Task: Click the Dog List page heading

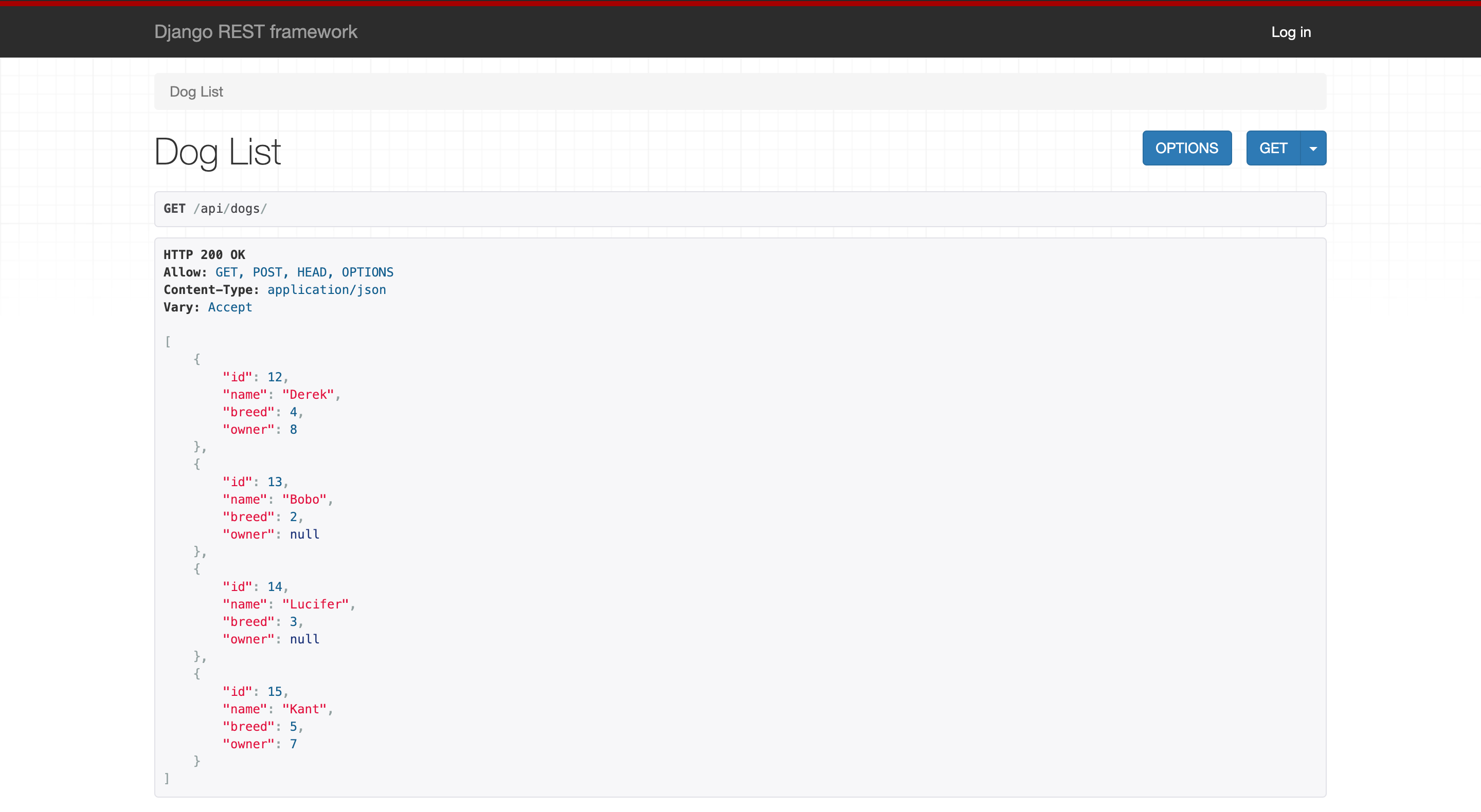Action: [x=216, y=151]
